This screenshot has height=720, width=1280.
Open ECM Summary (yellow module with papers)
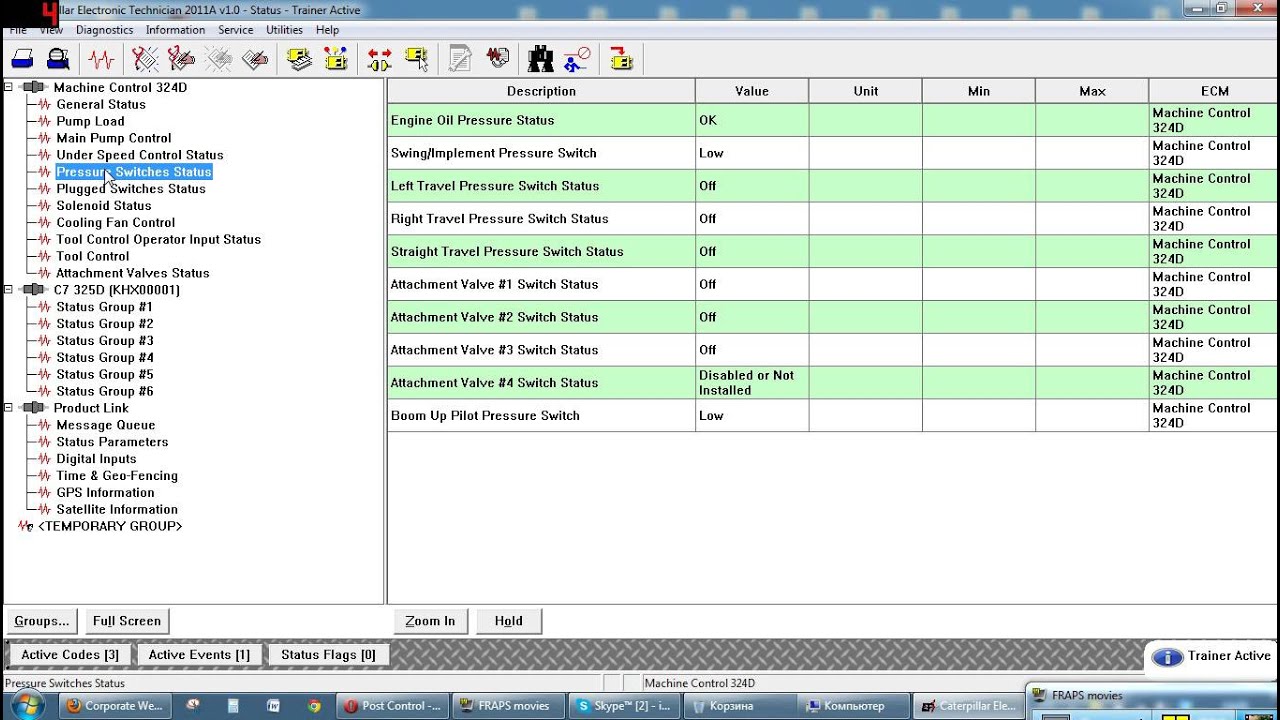click(x=299, y=59)
